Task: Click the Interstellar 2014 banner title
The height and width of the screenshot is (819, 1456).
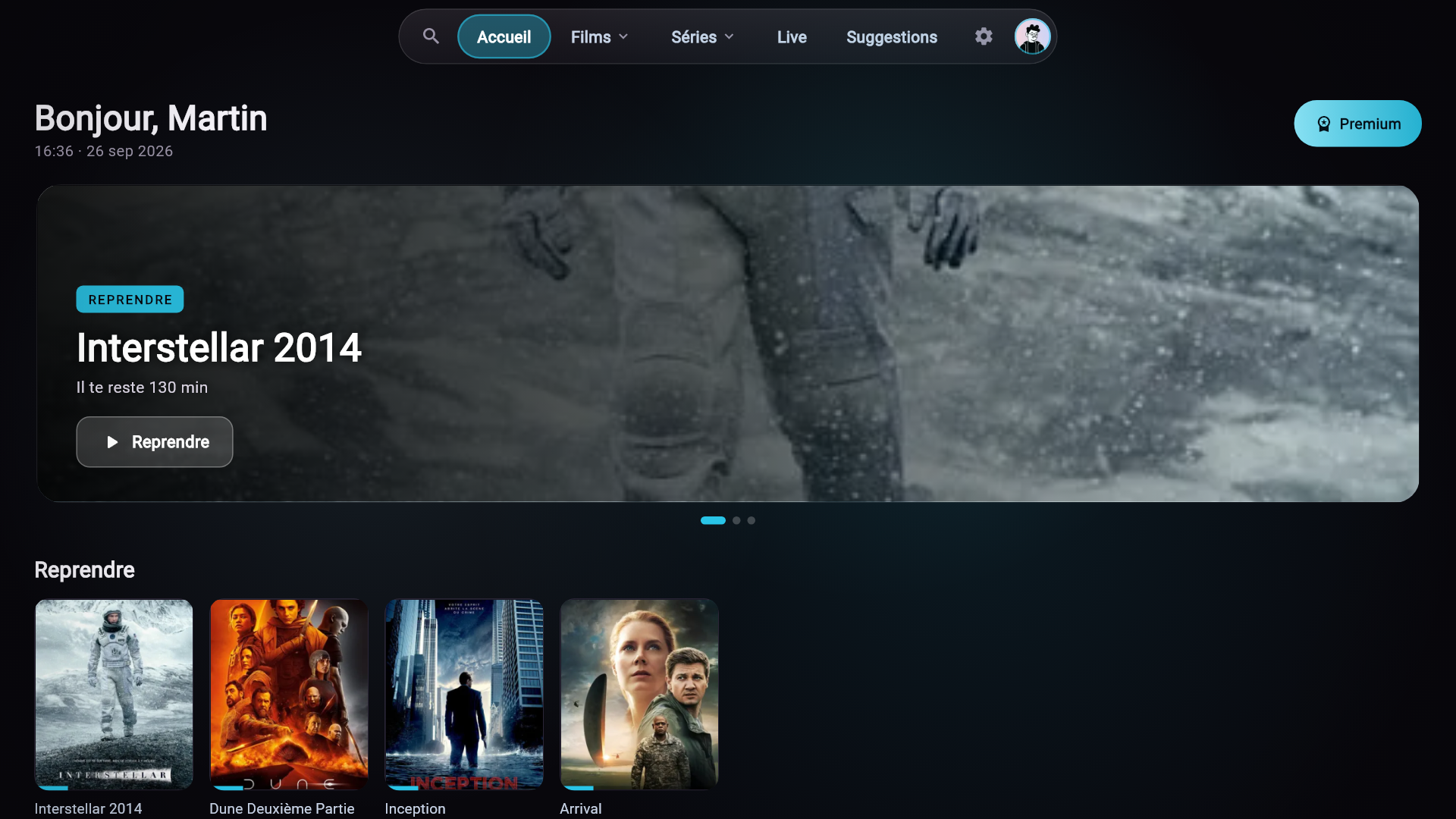Action: tap(219, 348)
